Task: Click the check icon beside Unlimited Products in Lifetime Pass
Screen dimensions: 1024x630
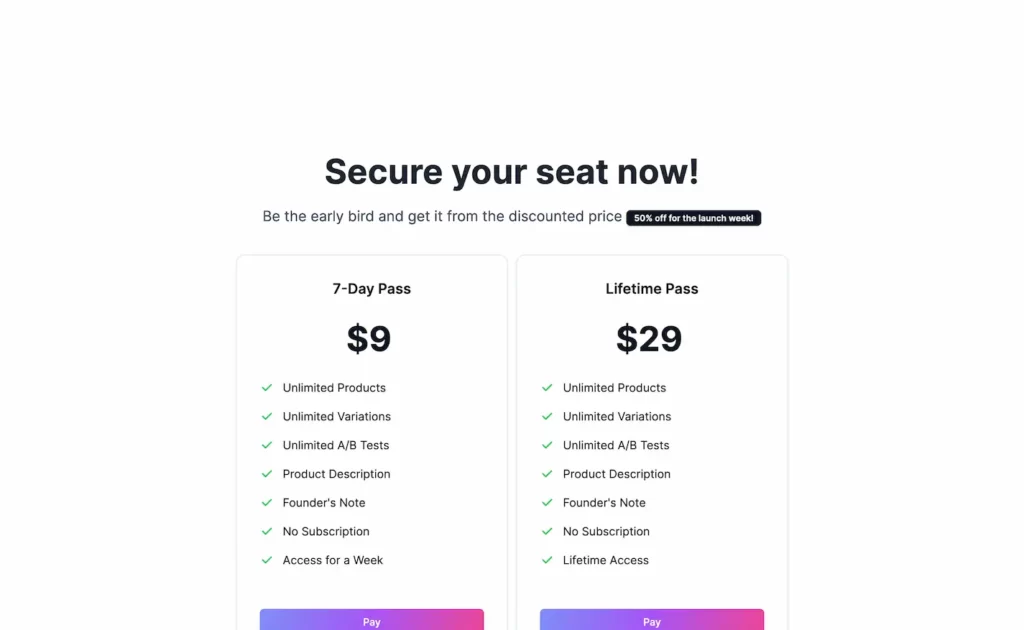Action: [x=547, y=388]
